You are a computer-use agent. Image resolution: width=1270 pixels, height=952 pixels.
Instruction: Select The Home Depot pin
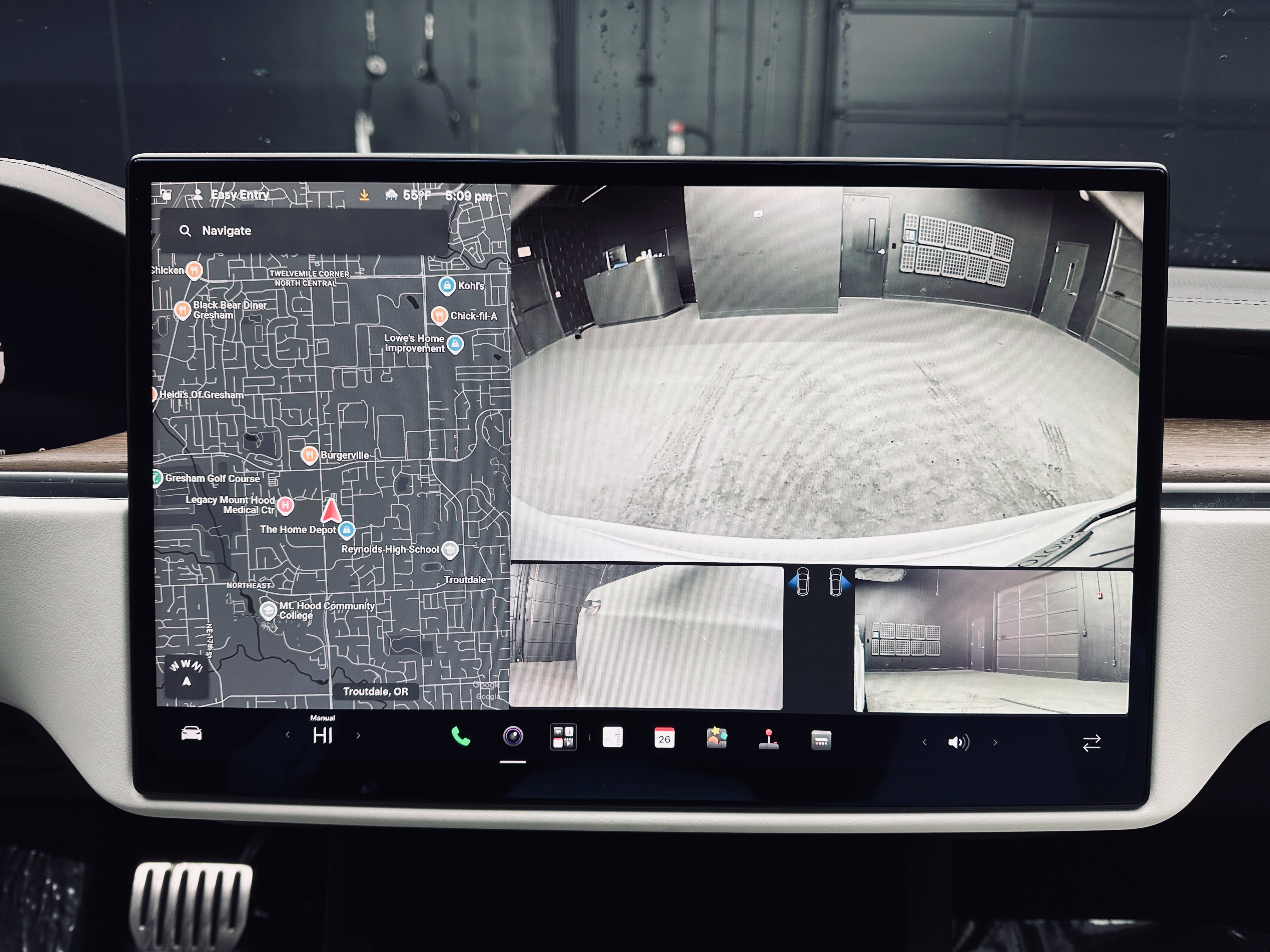coord(346,530)
